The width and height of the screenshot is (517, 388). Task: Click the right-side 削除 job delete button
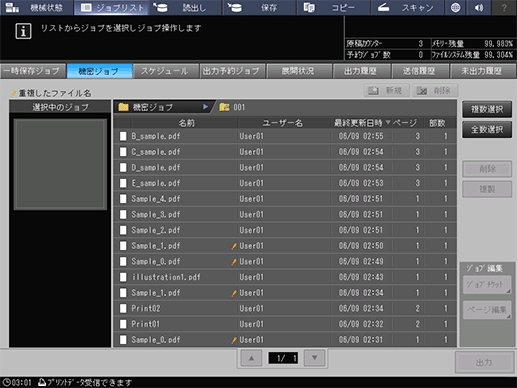(487, 169)
